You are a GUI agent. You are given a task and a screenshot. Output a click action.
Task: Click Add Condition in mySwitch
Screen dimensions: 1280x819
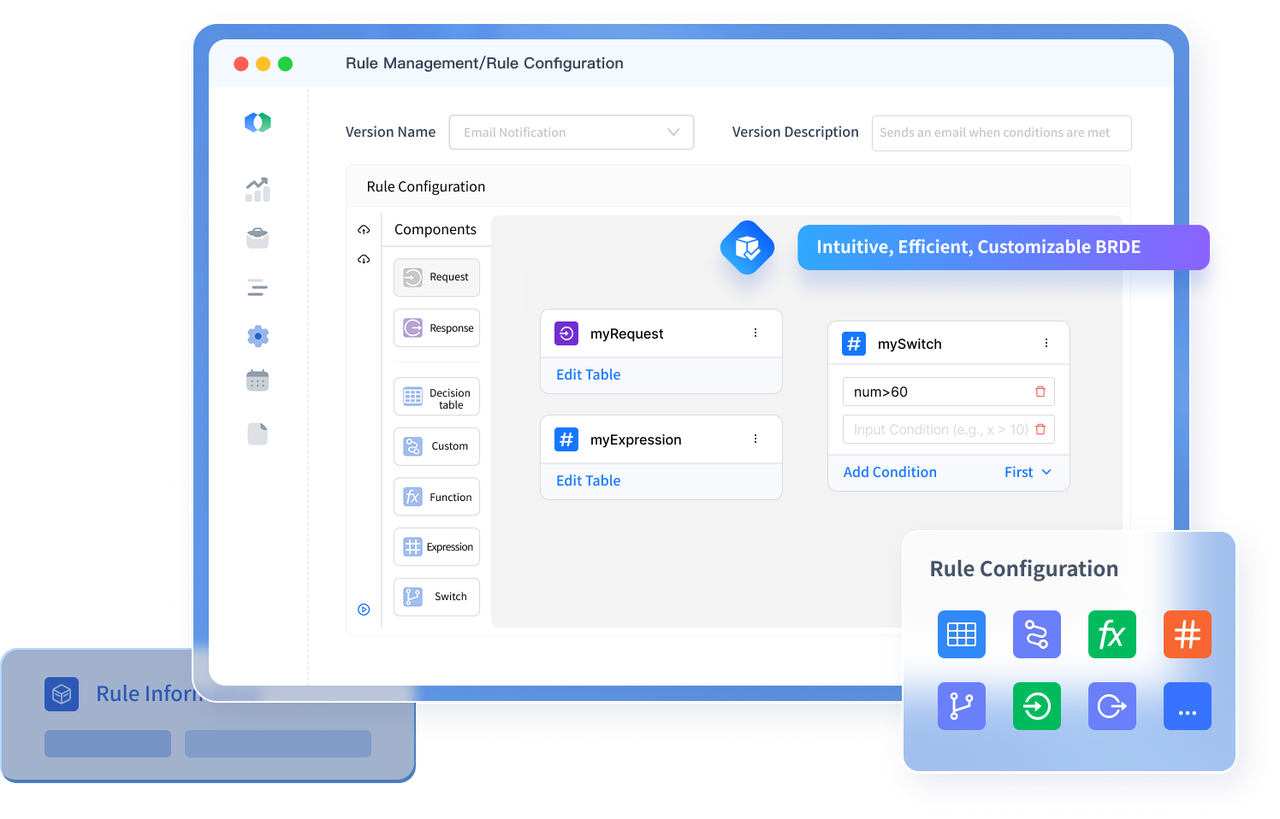889,472
